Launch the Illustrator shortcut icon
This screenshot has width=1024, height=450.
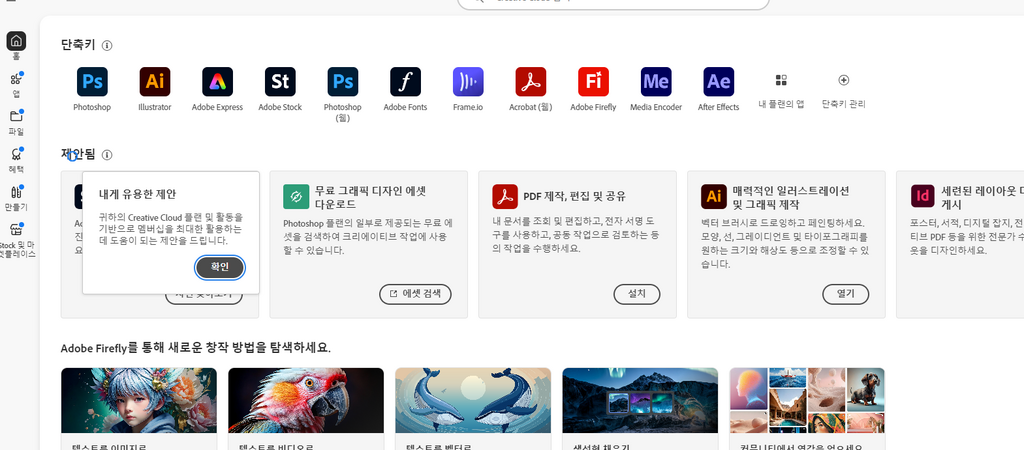155,82
